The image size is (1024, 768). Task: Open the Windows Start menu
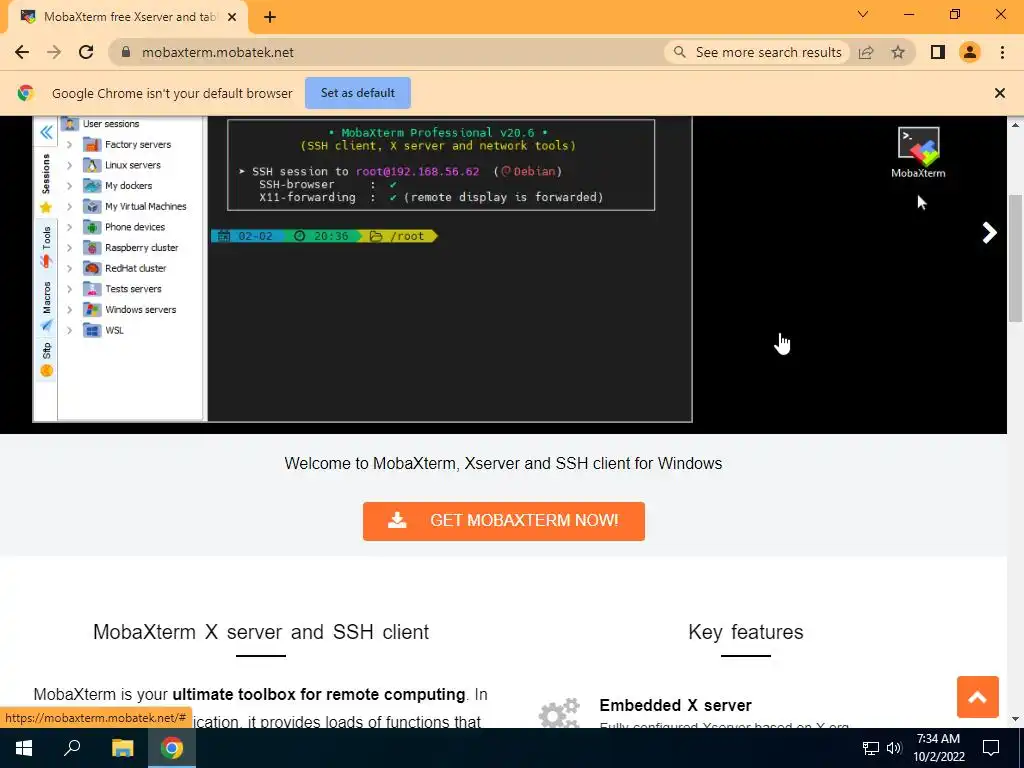pyautogui.click(x=24, y=748)
